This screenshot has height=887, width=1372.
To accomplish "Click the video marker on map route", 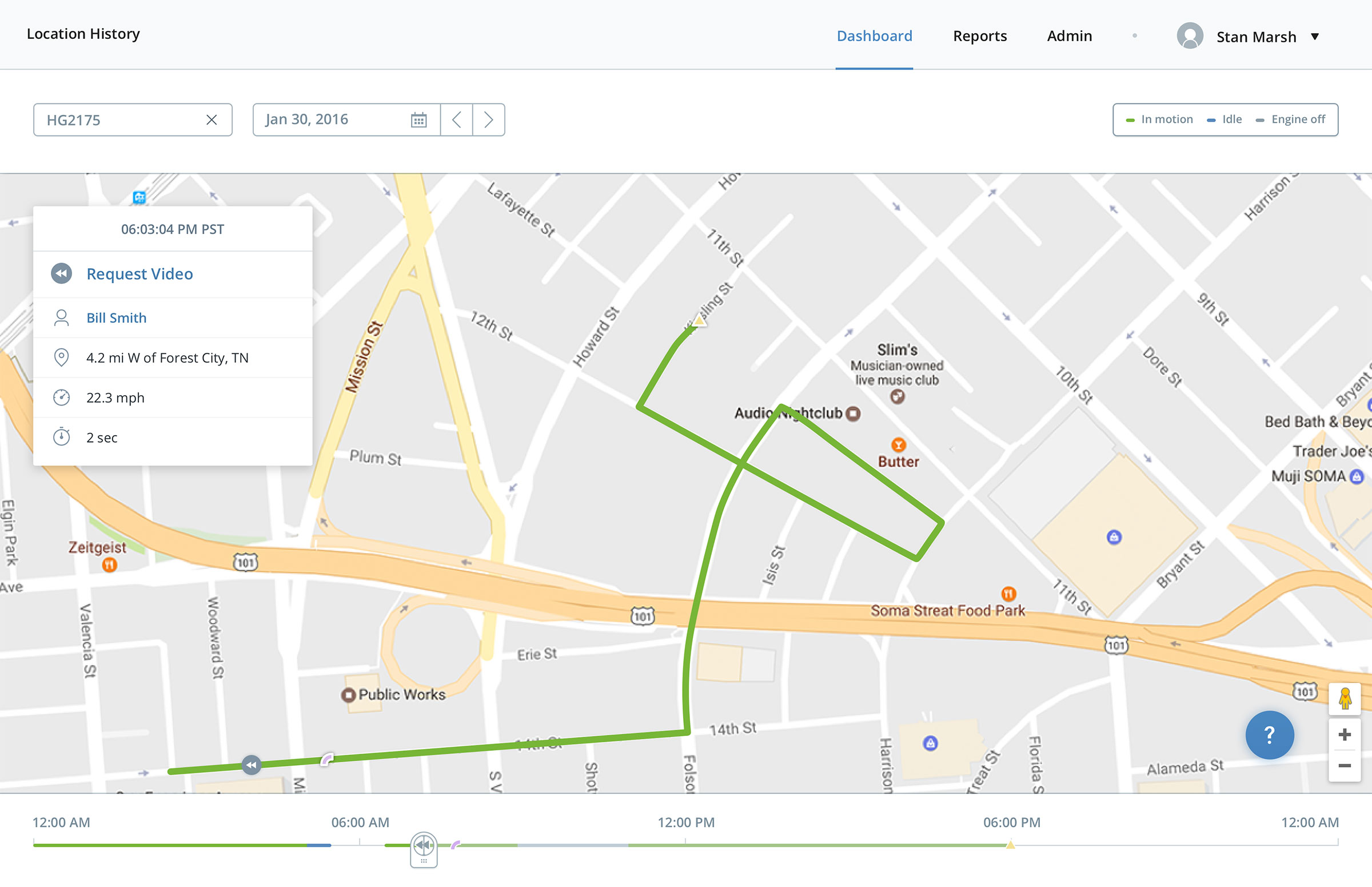I will point(251,765).
